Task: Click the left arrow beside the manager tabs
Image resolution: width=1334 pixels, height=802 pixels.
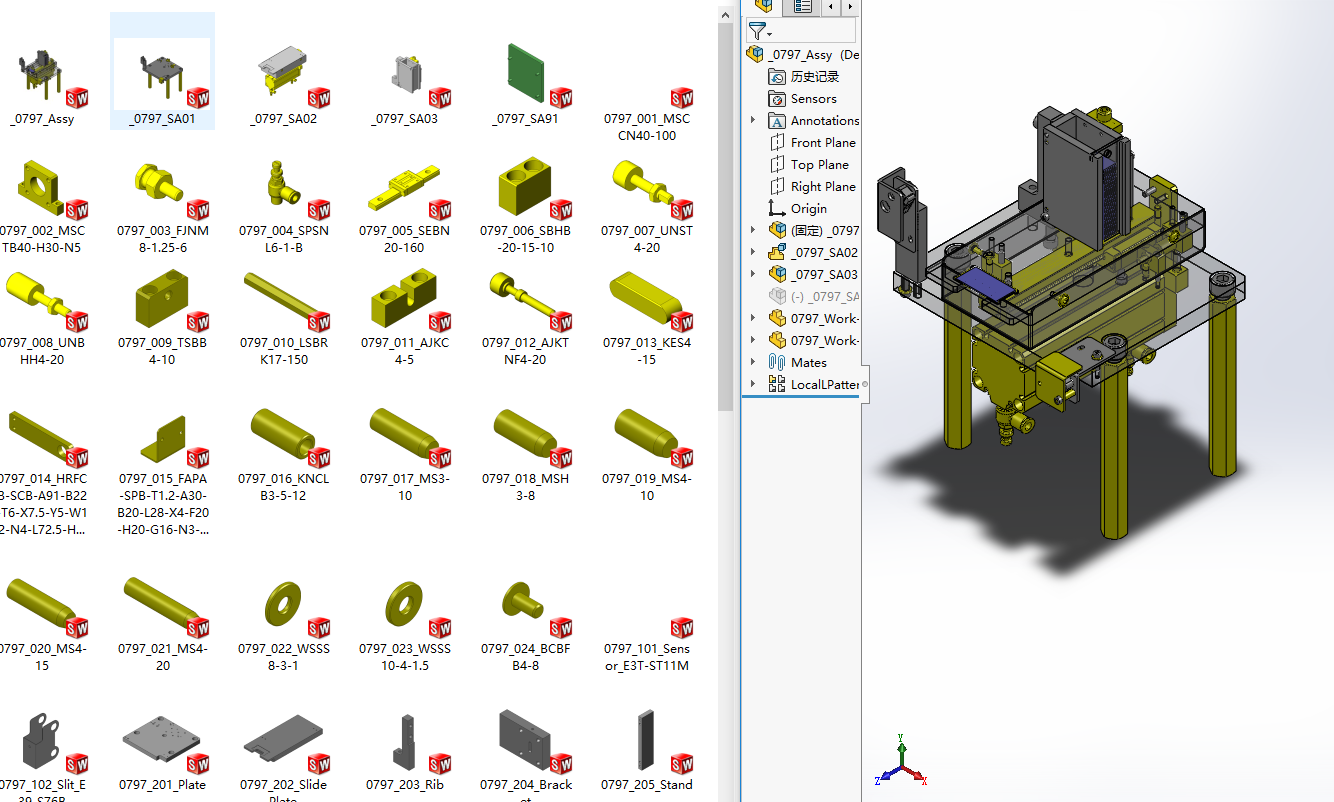Action: (831, 6)
